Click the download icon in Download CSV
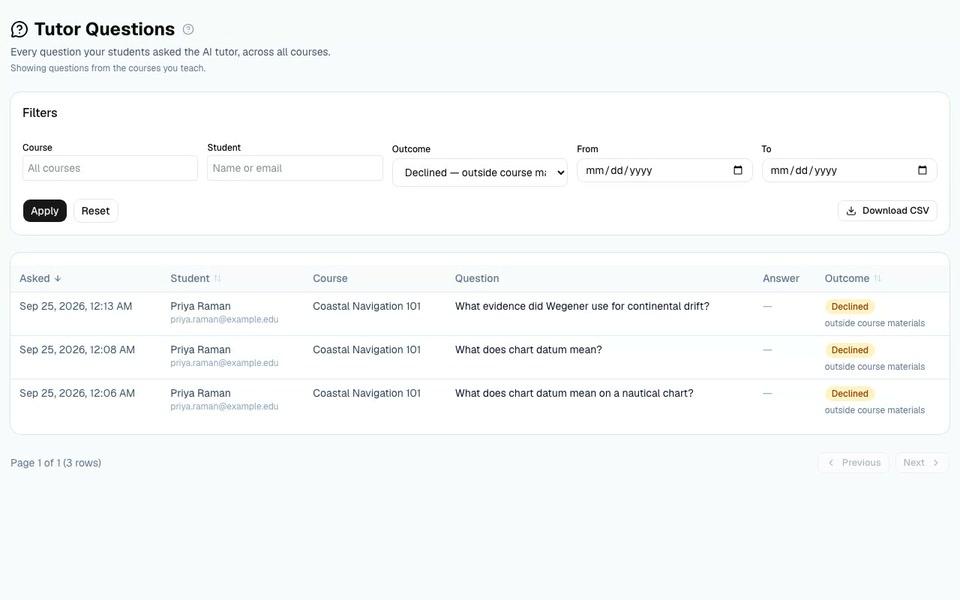 point(851,211)
